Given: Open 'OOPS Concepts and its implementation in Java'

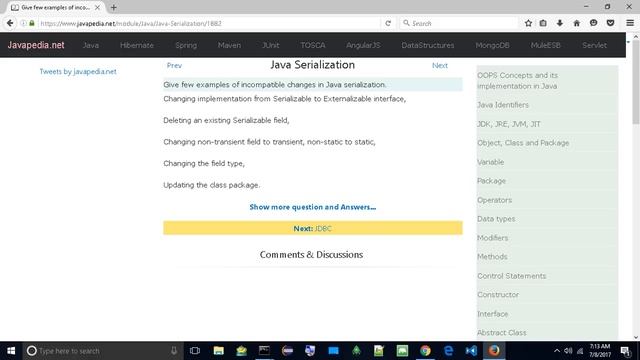Looking at the screenshot, I should (518, 81).
